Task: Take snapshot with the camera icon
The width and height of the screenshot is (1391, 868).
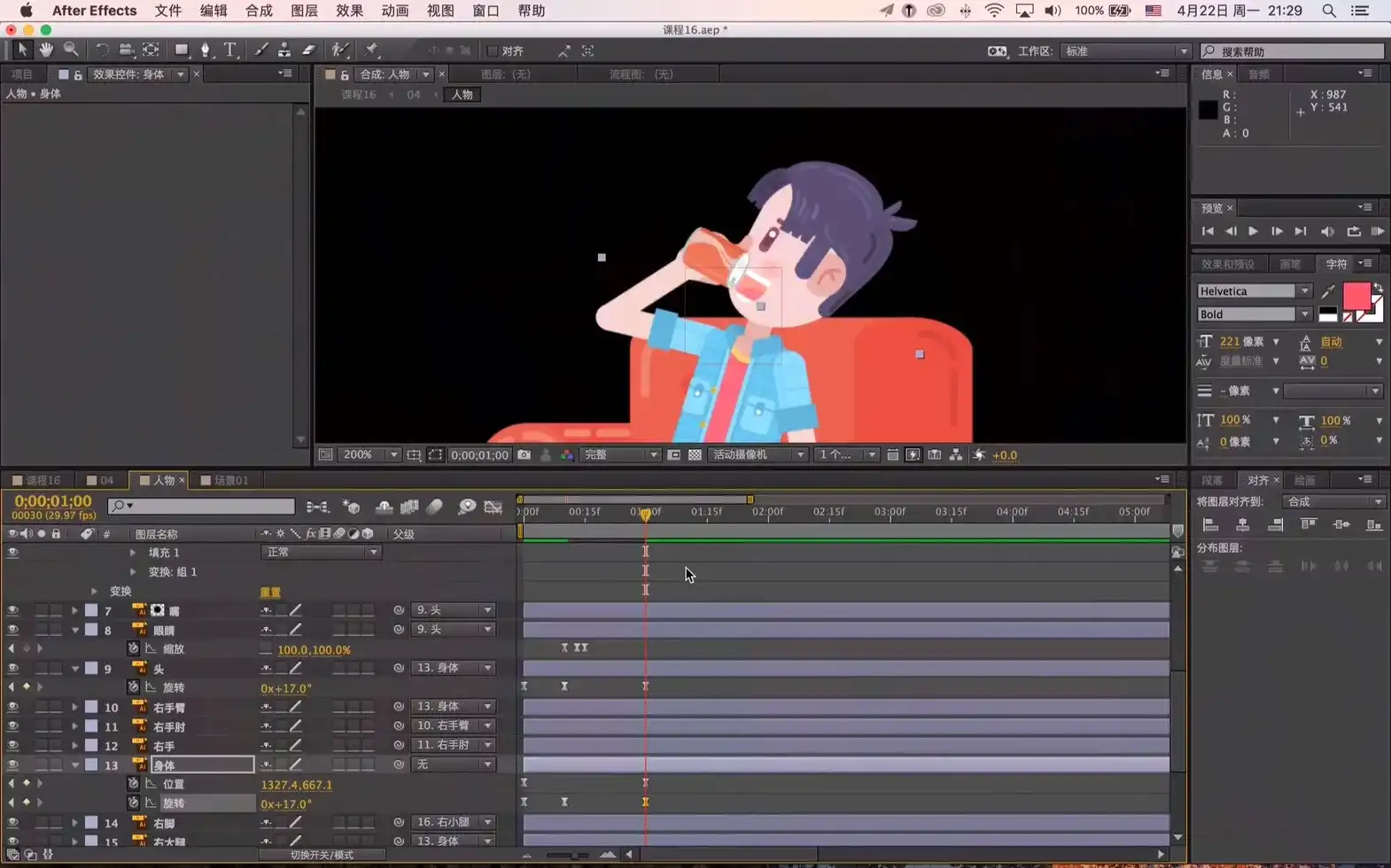Action: pyautogui.click(x=525, y=455)
